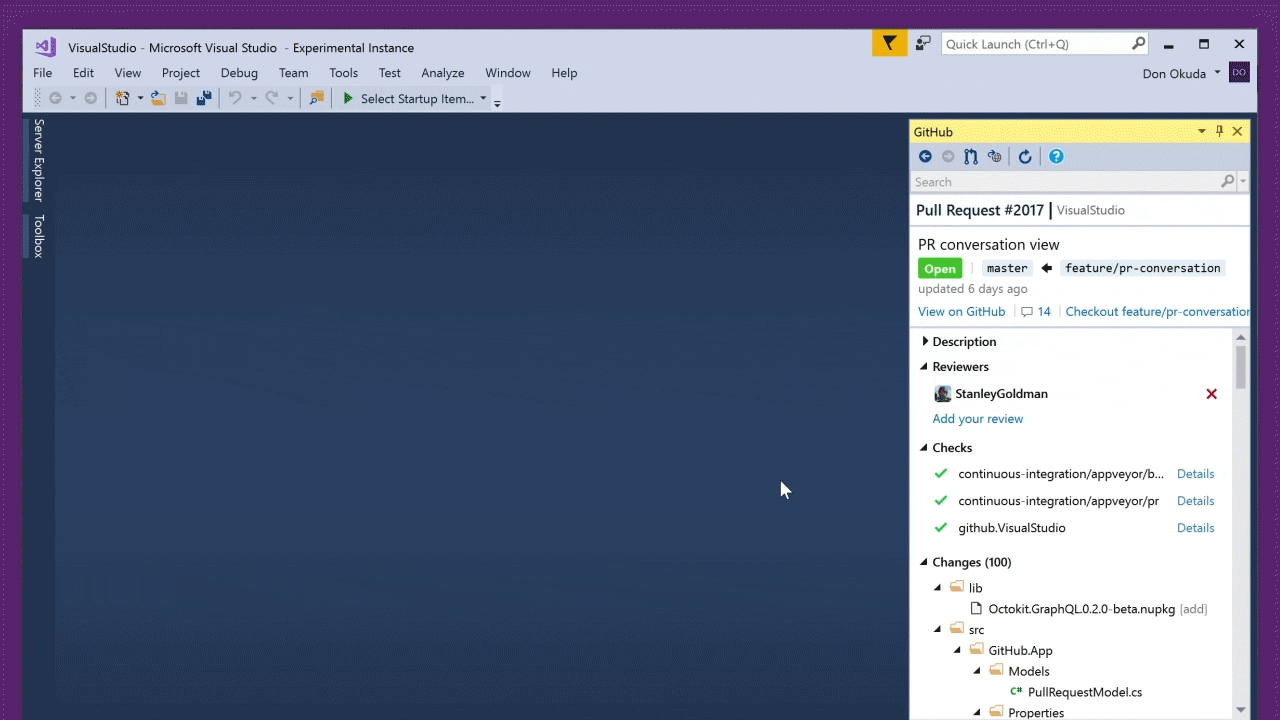Click the Open File folder icon
This screenshot has width=1280, height=720.
pyautogui.click(x=158, y=98)
